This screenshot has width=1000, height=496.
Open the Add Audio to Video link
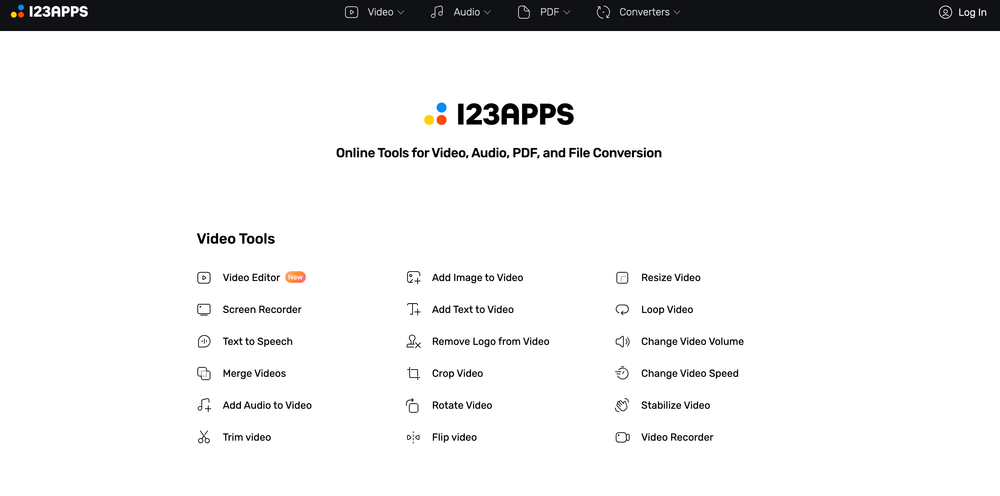click(267, 405)
